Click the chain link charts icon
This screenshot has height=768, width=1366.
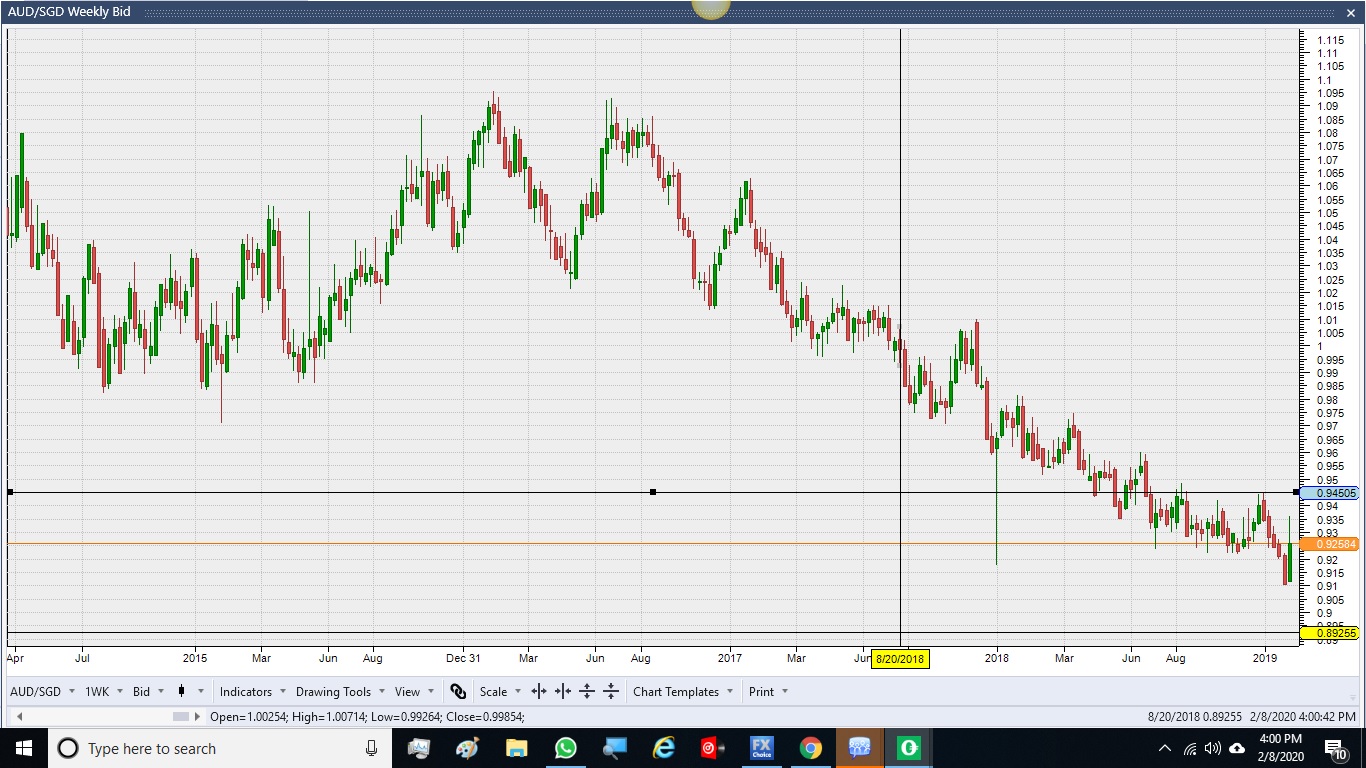(x=458, y=691)
